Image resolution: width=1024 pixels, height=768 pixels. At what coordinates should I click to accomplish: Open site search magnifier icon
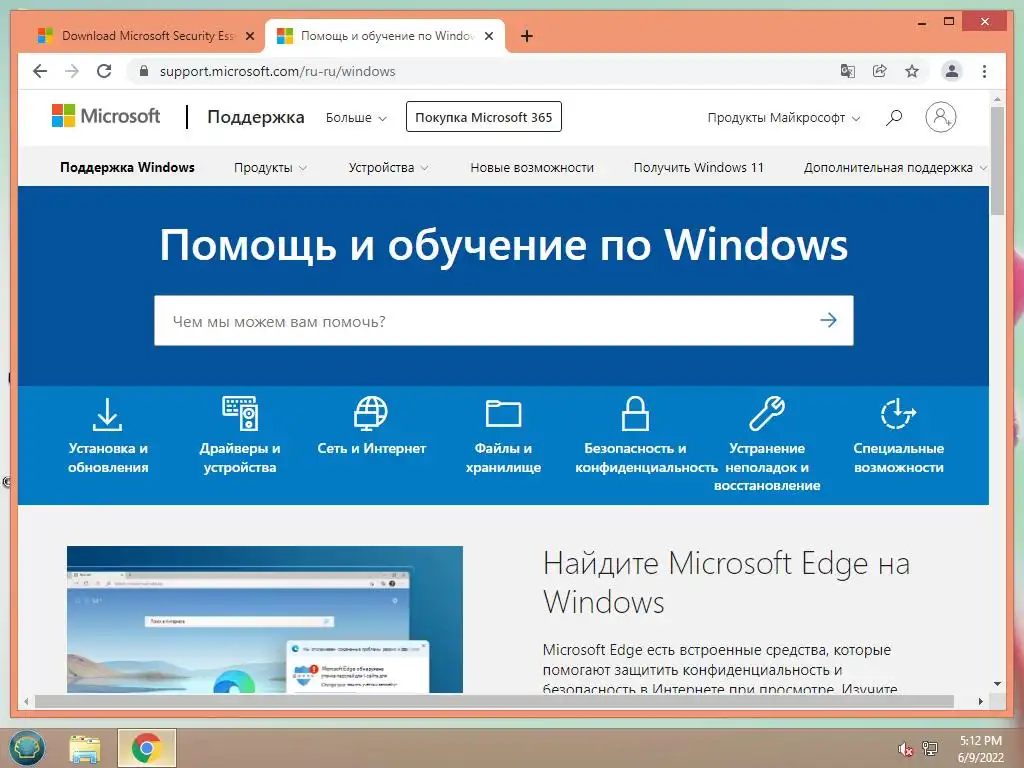point(894,118)
